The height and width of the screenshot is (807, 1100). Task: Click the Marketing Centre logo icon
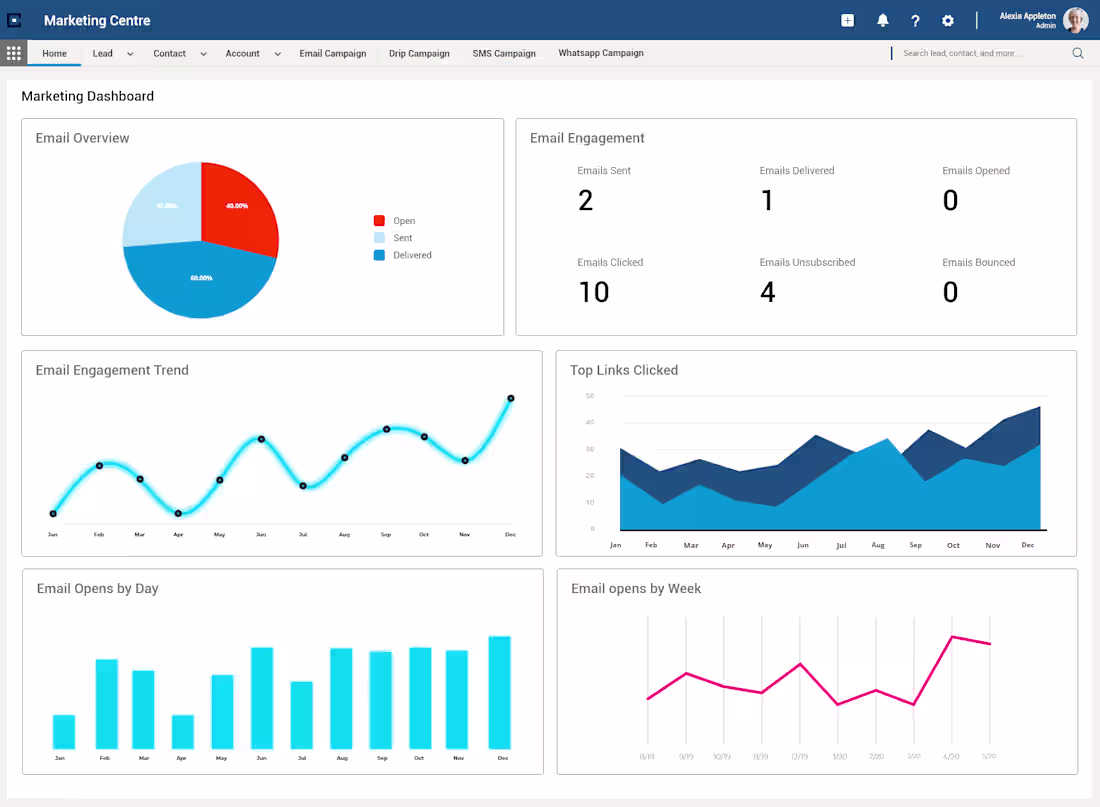tap(13, 20)
